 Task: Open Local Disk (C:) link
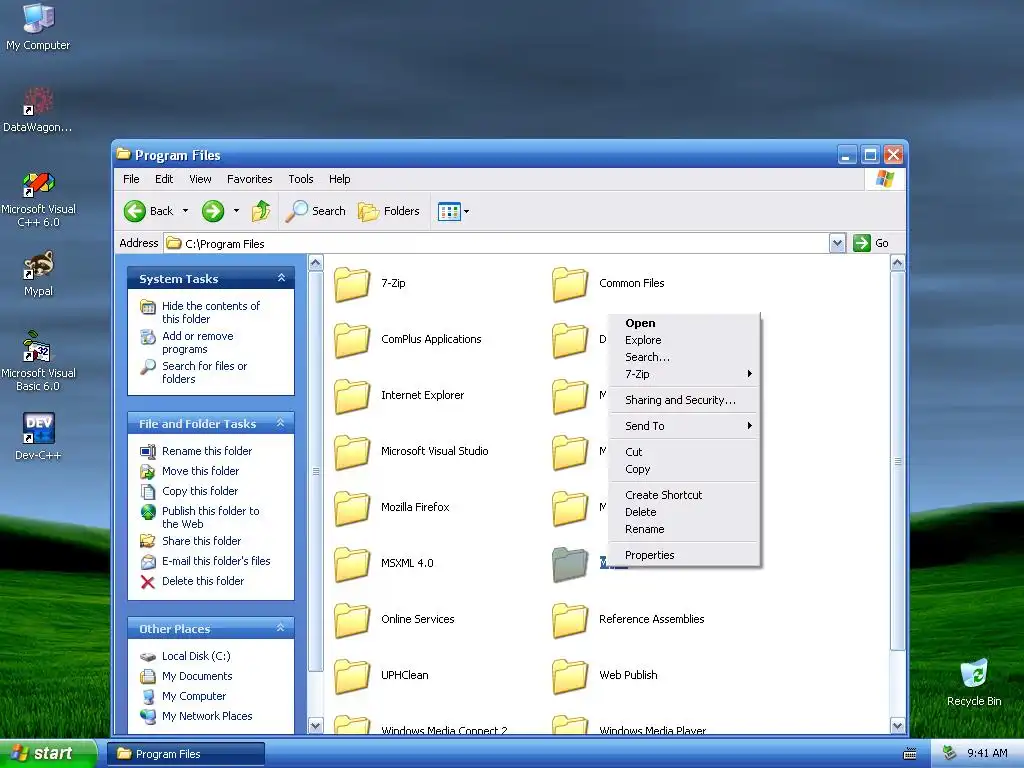coord(196,656)
